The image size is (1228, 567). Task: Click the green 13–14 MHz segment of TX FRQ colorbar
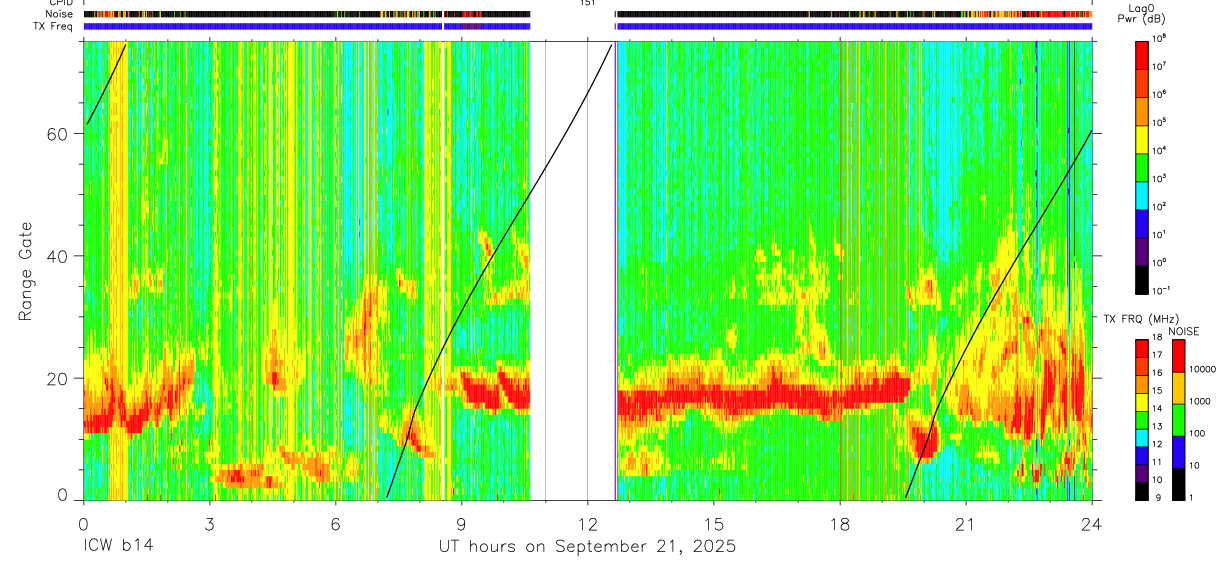point(1142,419)
